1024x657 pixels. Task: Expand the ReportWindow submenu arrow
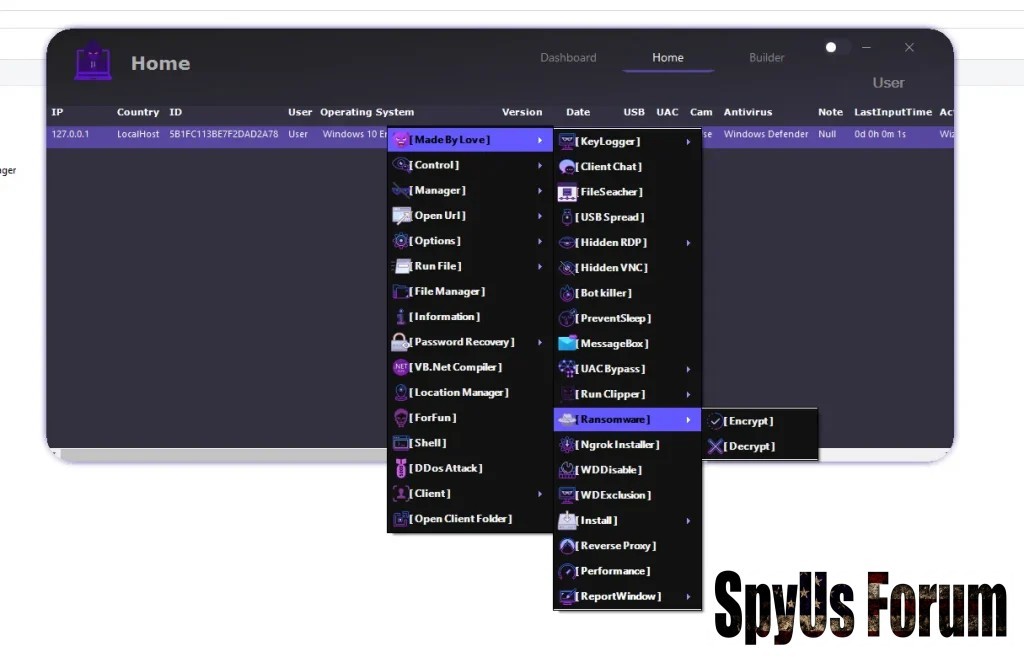(x=688, y=597)
